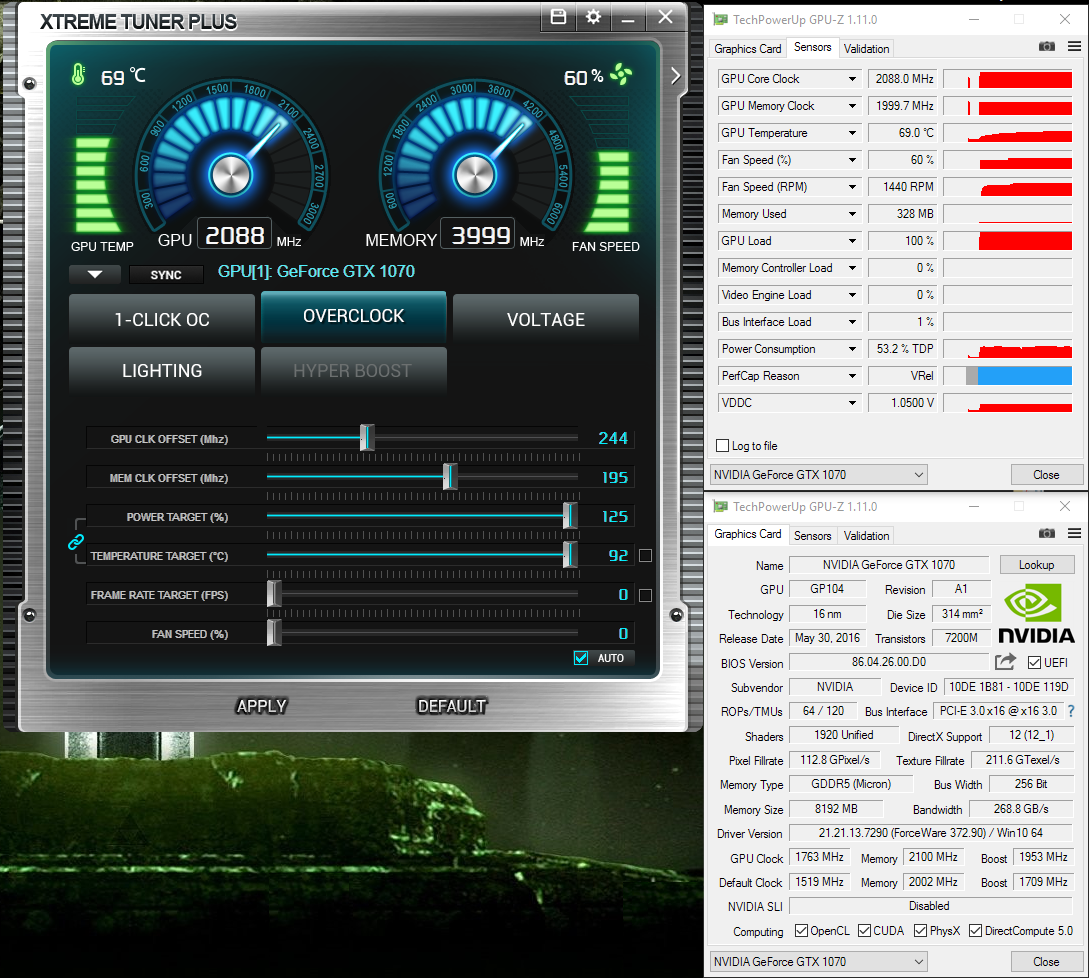1089x978 pixels.
Task: Click the Driver Version field
Action: tap(931, 833)
